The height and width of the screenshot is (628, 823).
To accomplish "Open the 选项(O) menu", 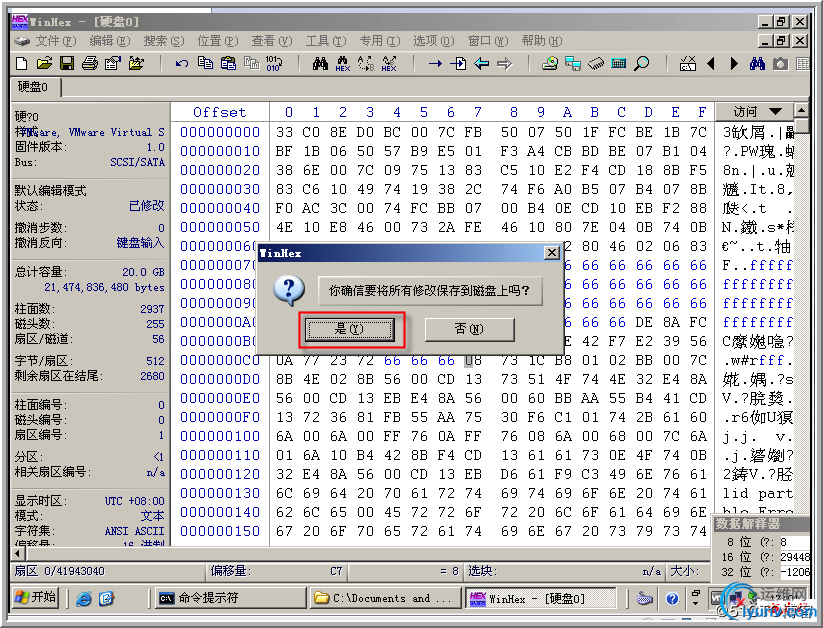I will [x=434, y=41].
